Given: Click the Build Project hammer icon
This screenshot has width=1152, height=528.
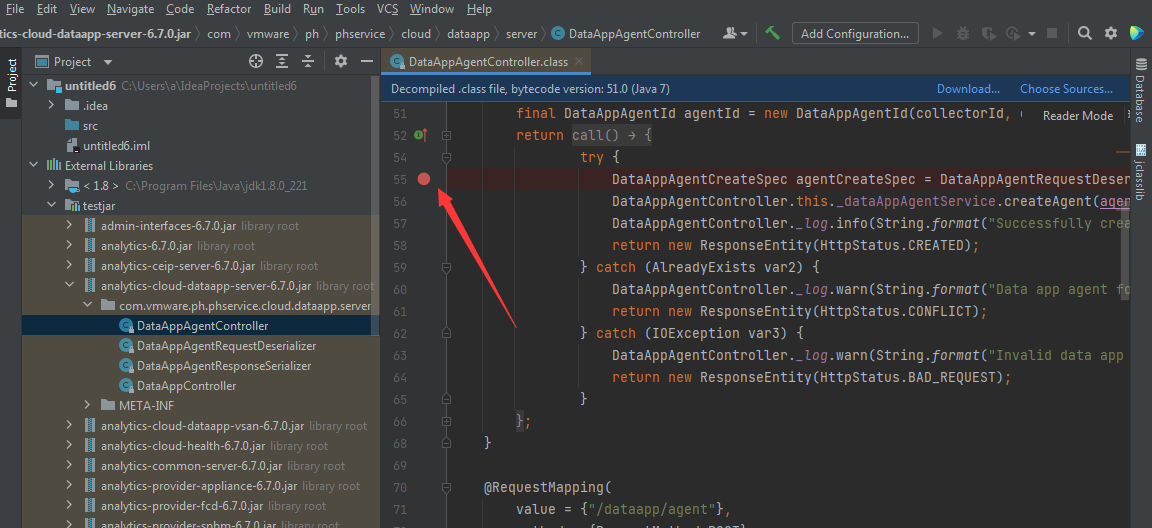Looking at the screenshot, I should (x=773, y=33).
